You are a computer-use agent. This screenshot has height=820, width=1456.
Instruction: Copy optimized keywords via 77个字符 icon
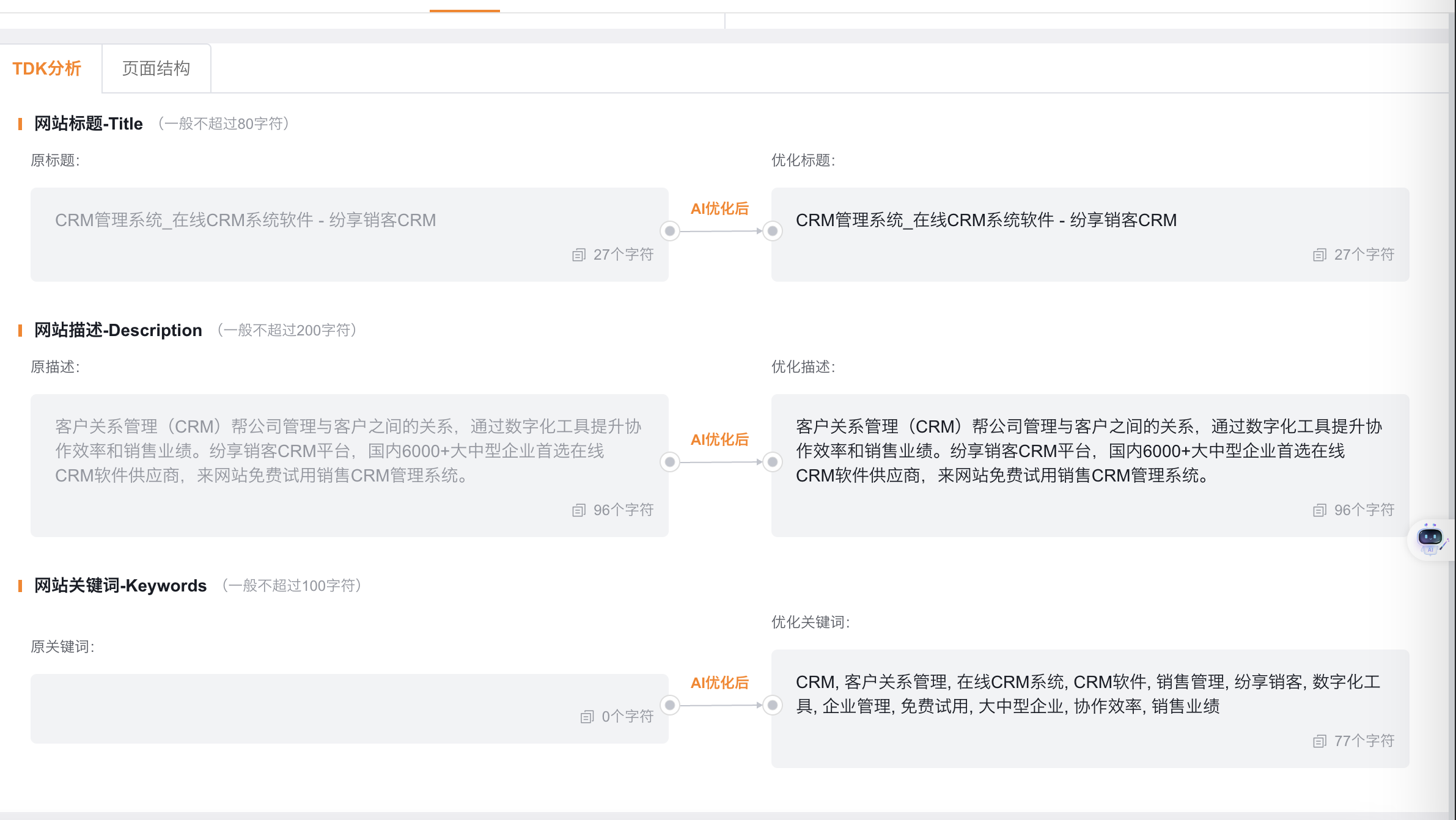(1320, 741)
